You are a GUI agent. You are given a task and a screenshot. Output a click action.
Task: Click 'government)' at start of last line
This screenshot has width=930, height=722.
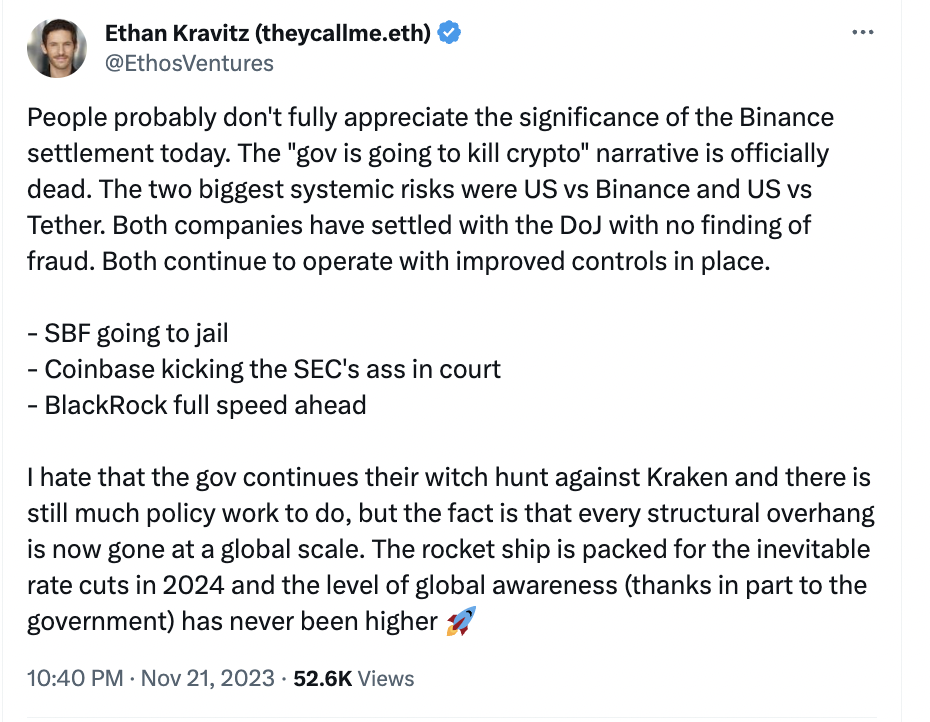pos(101,622)
